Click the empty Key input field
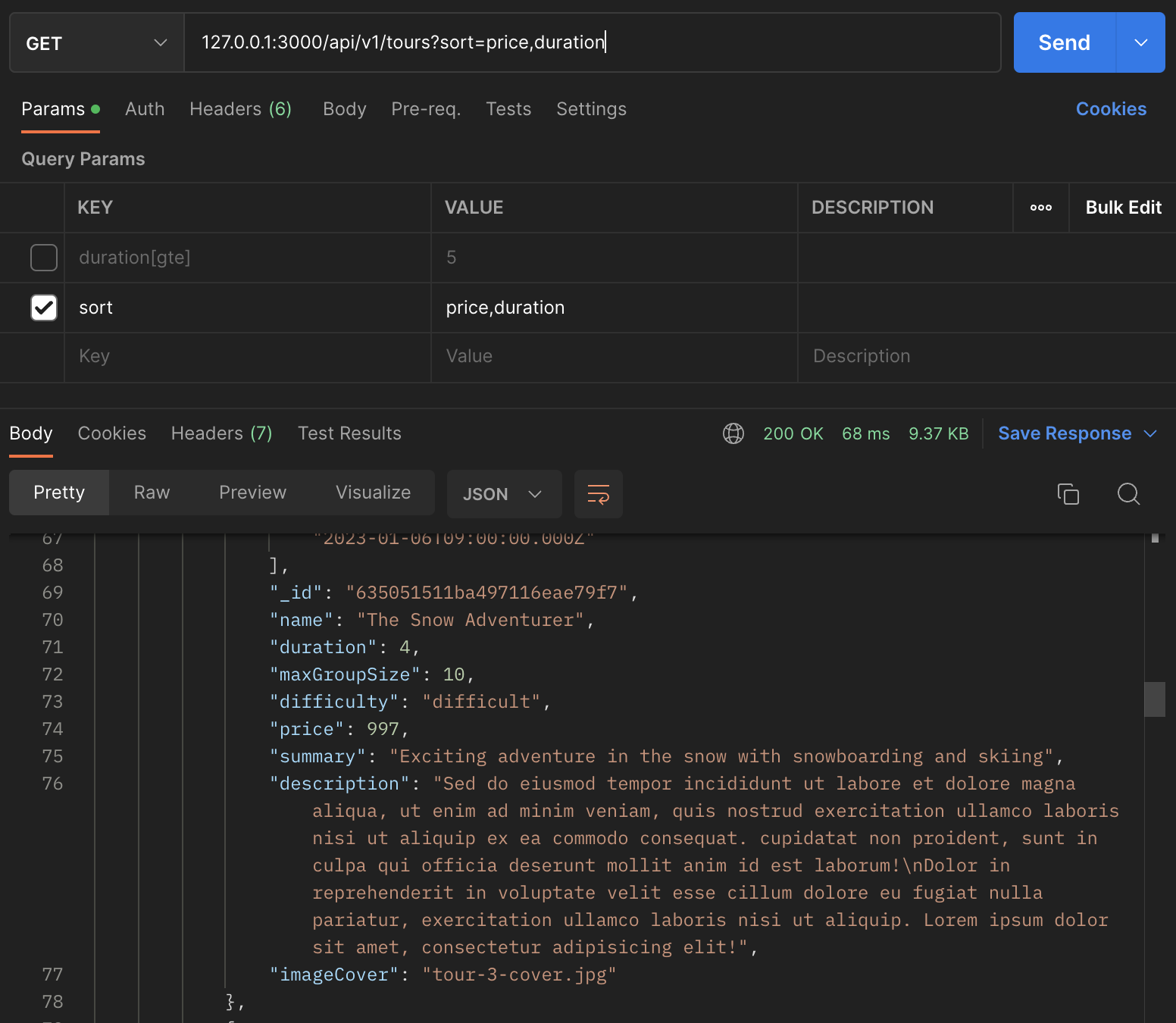This screenshot has width=1176, height=1023. coord(247,356)
